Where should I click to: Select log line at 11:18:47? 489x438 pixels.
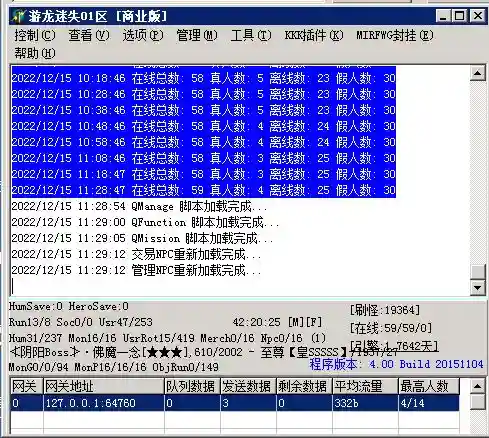tap(203, 174)
